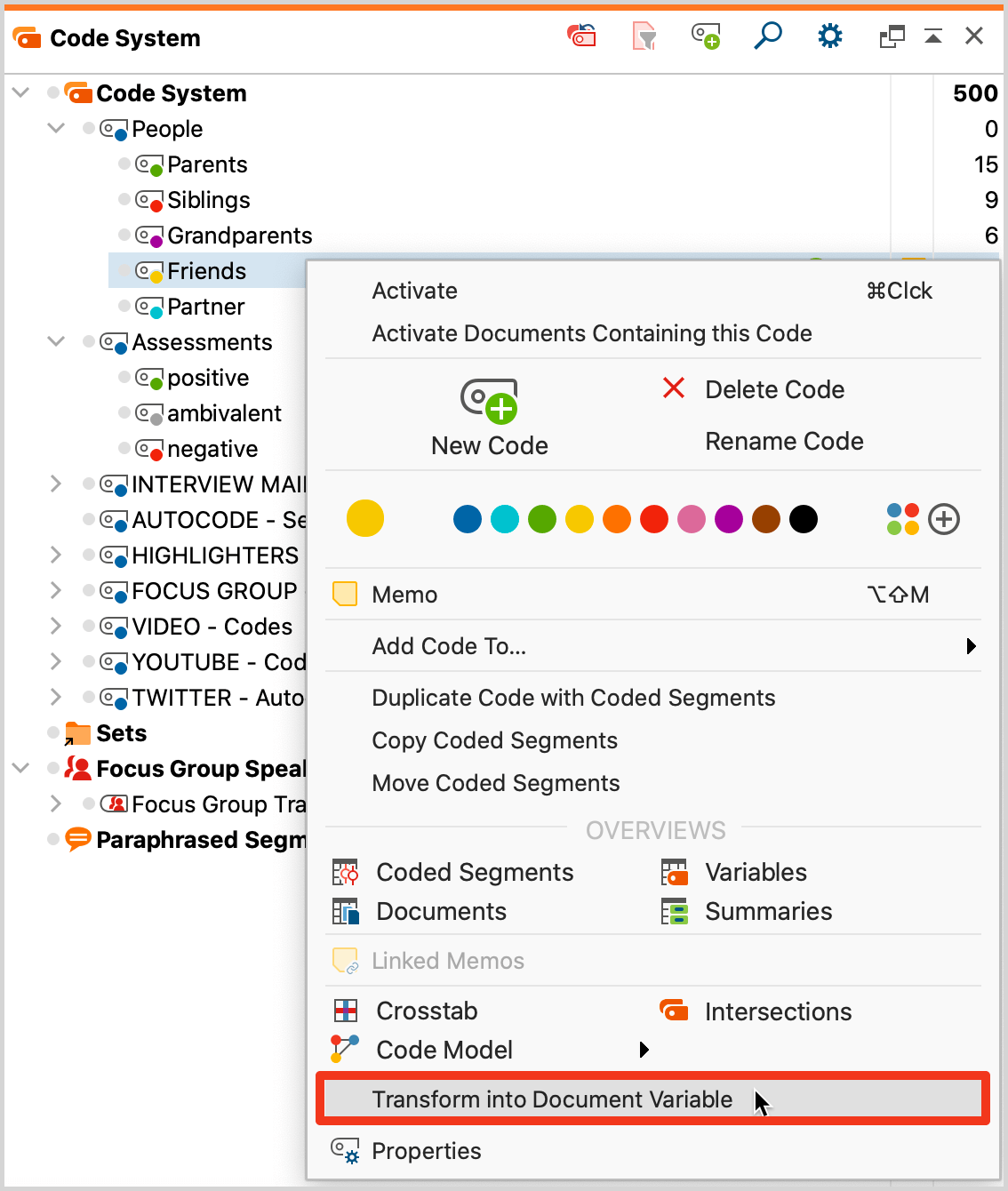Choose Transform into Document Variable
1008x1191 pixels.
[653, 1099]
